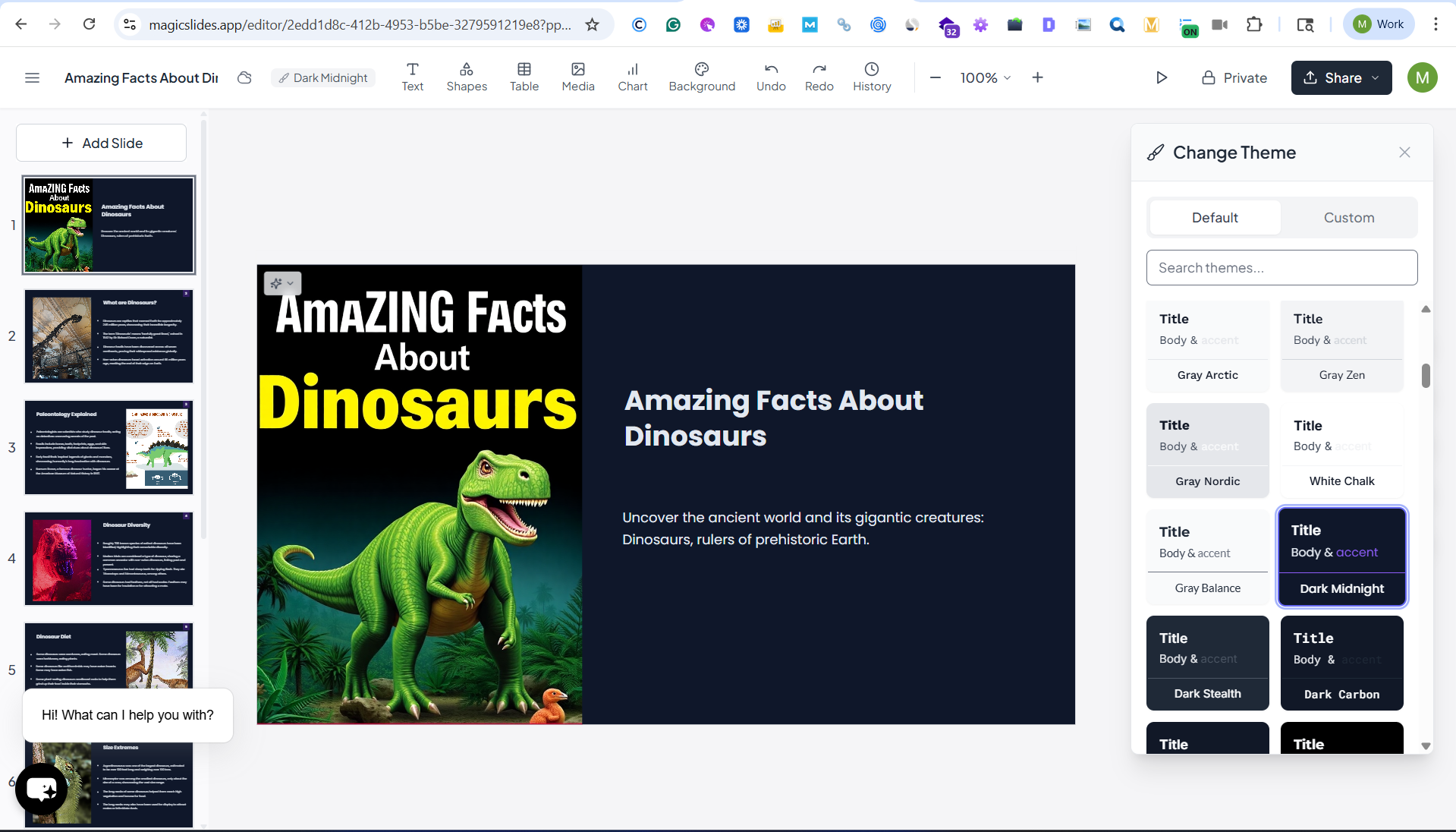The image size is (1456, 832).
Task: Open the Text tool
Action: click(412, 77)
